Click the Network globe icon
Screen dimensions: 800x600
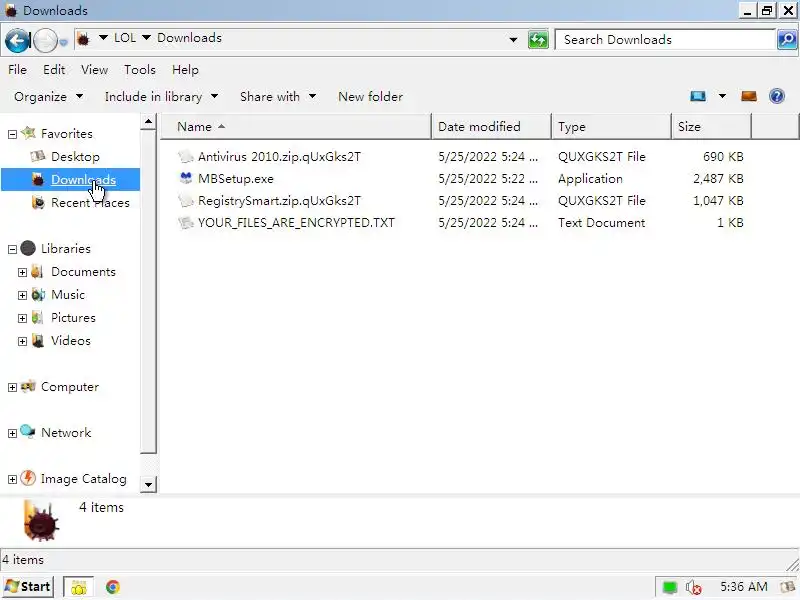[x=28, y=432]
